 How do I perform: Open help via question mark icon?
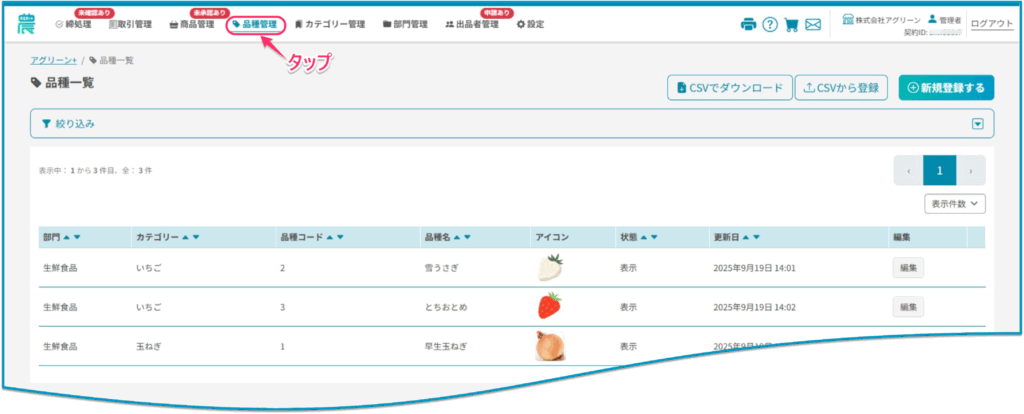[x=769, y=25]
